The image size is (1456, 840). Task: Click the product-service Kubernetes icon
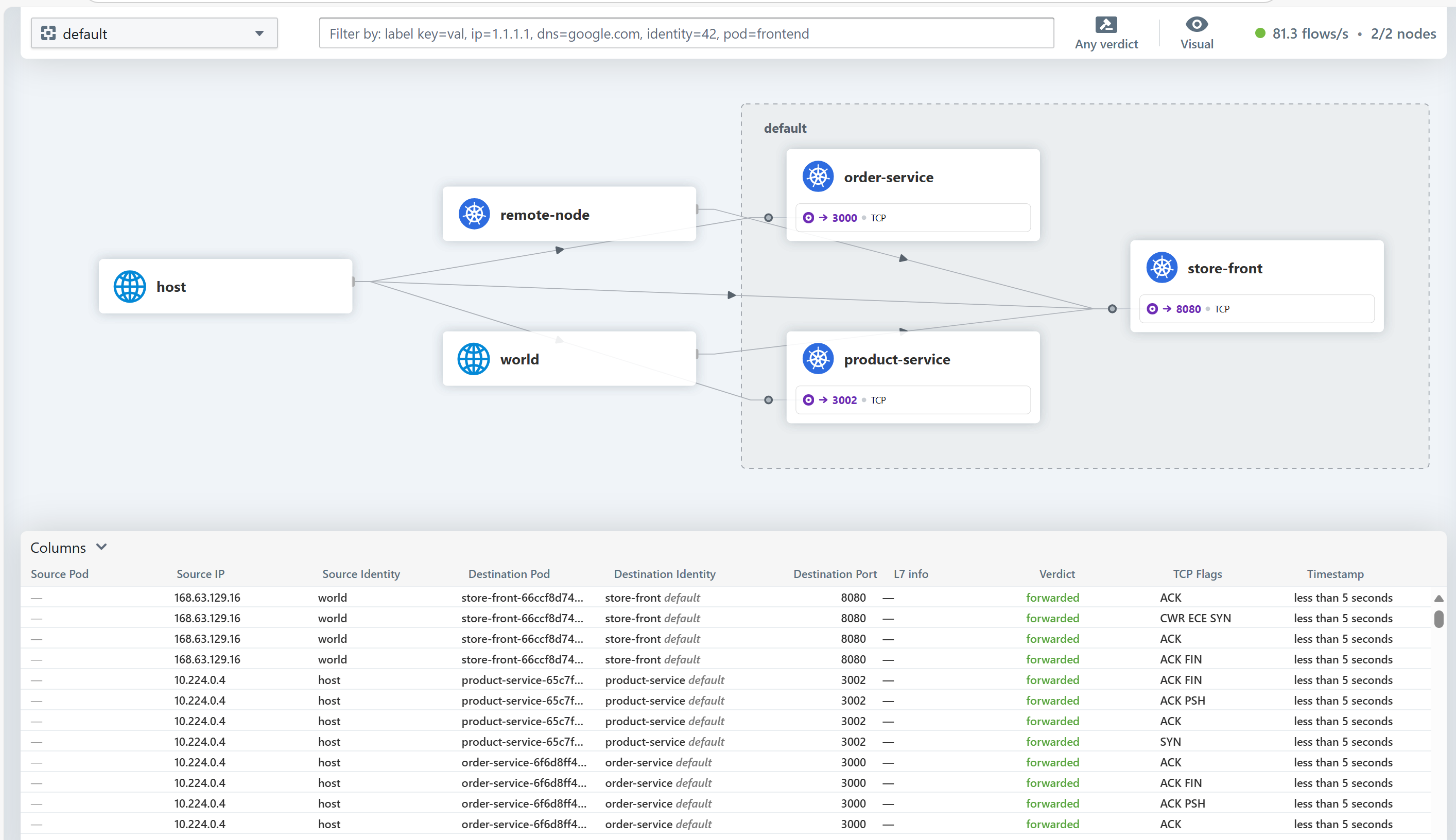(x=818, y=359)
